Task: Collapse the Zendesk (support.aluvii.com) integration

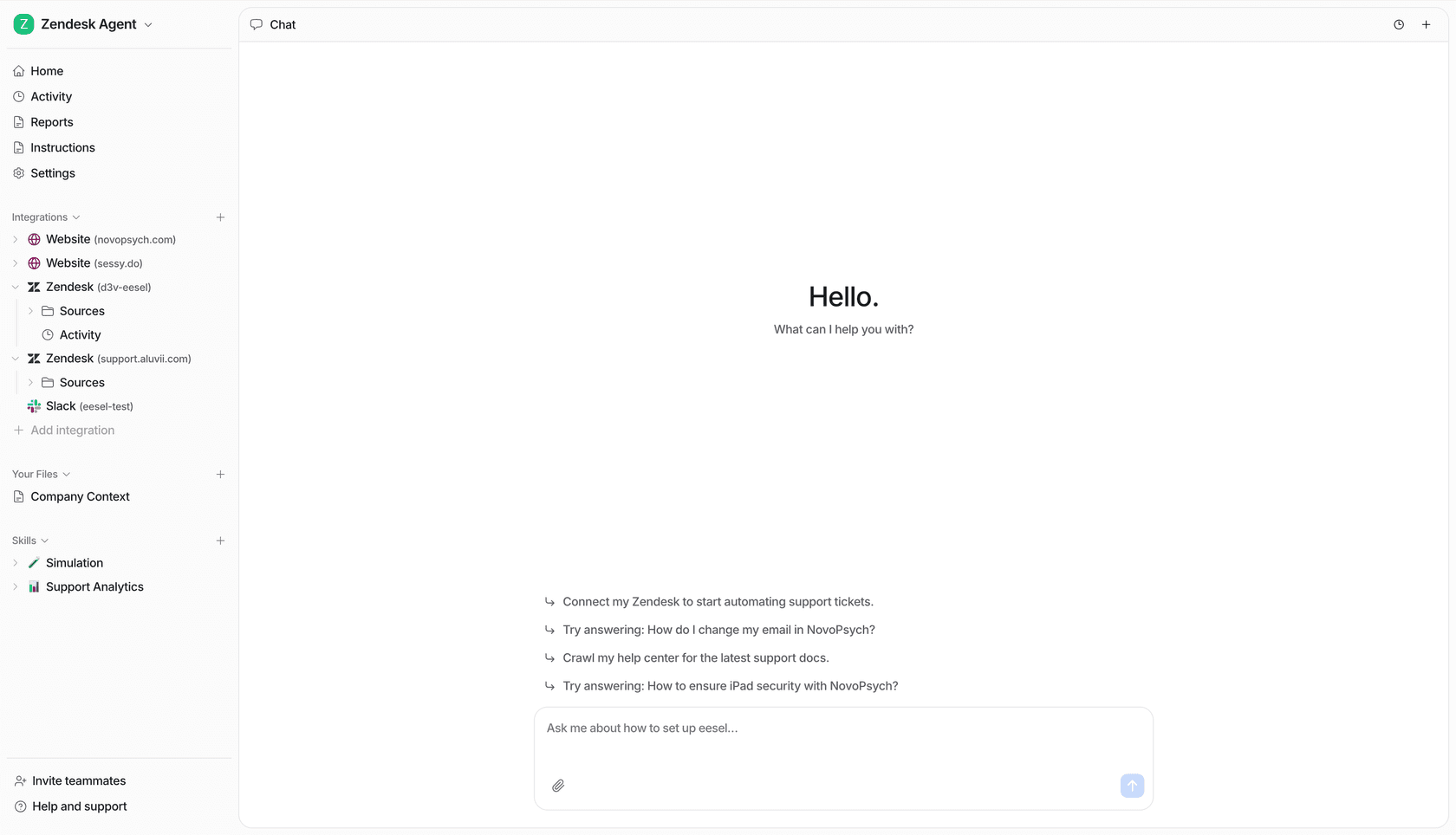Action: click(15, 358)
